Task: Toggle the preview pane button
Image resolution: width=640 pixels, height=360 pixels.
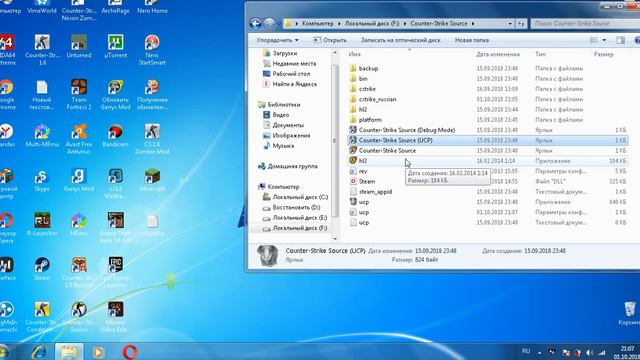Action: click(620, 40)
